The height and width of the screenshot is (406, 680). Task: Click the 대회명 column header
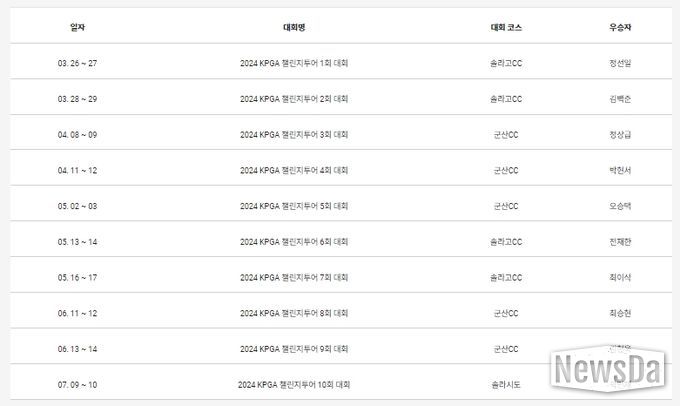point(294,27)
